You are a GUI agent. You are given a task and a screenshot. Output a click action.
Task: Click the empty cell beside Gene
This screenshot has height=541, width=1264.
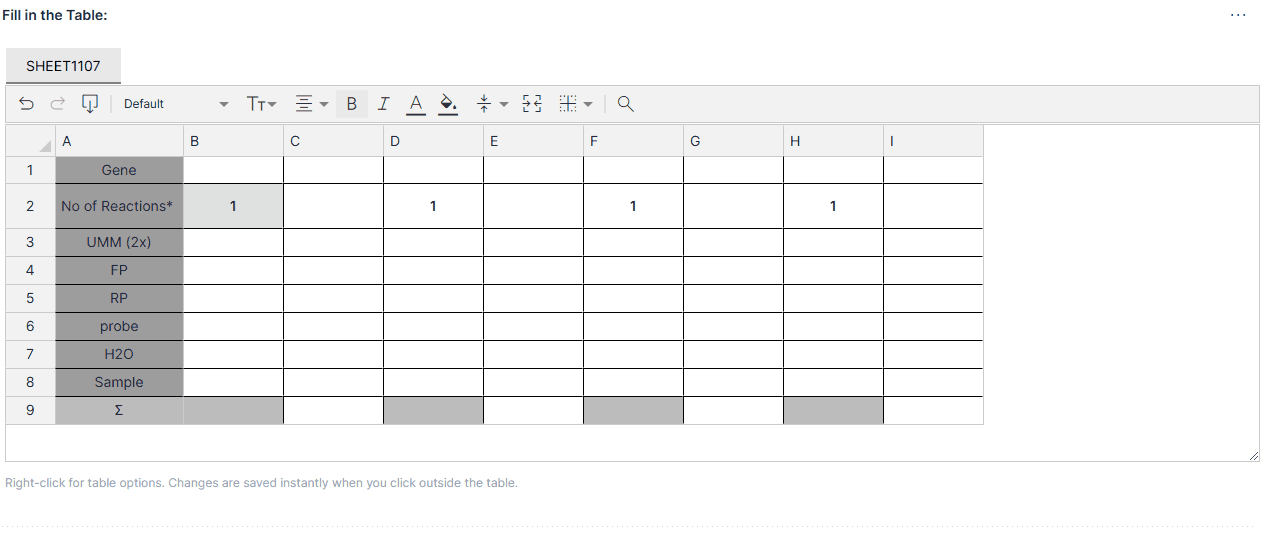[x=233, y=170]
